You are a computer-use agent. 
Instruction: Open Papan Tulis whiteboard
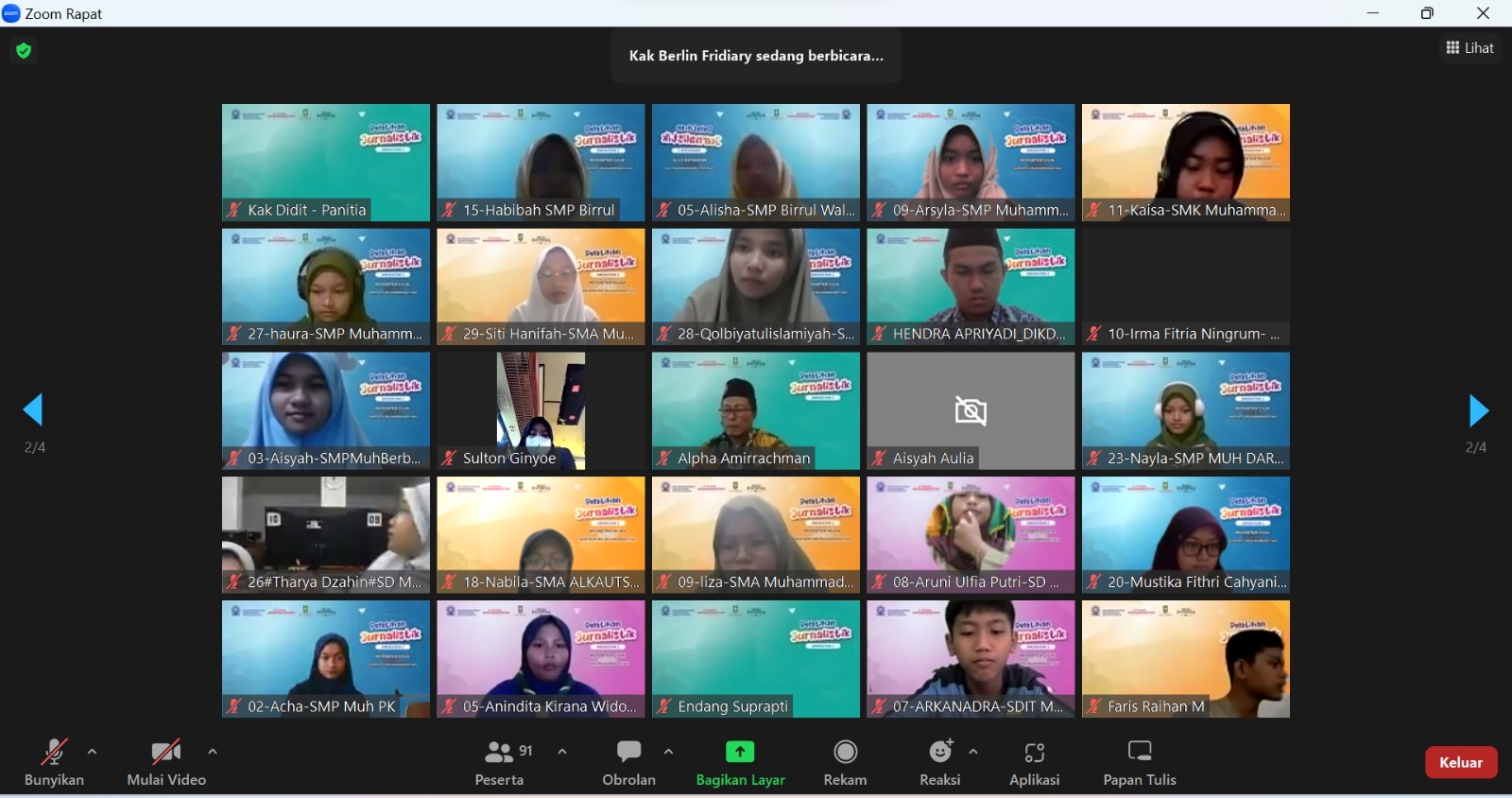tap(1140, 762)
